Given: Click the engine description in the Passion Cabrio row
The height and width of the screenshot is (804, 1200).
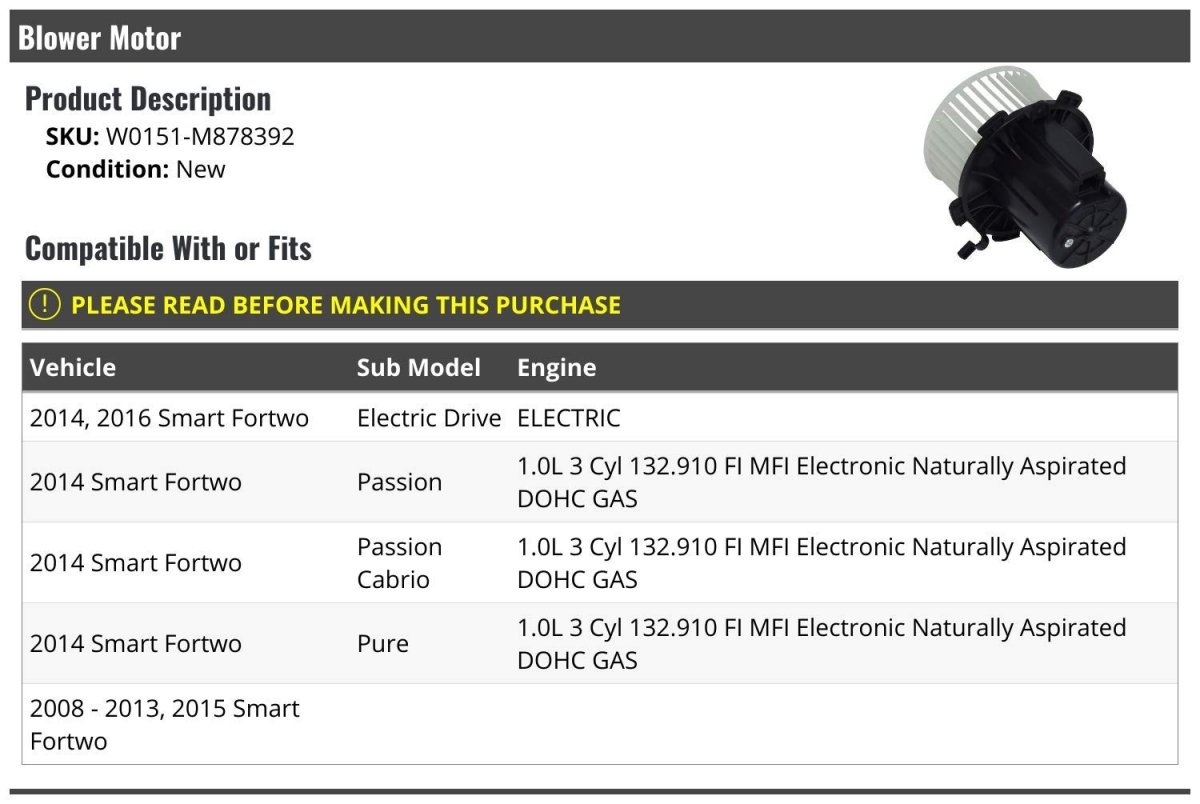Looking at the screenshot, I should point(821,563).
